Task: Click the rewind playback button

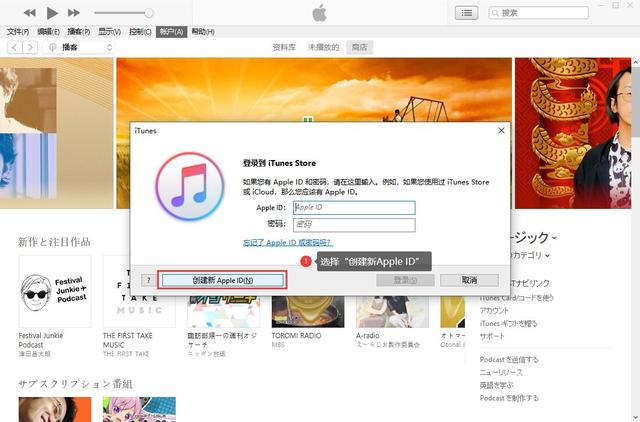Action: [29, 13]
